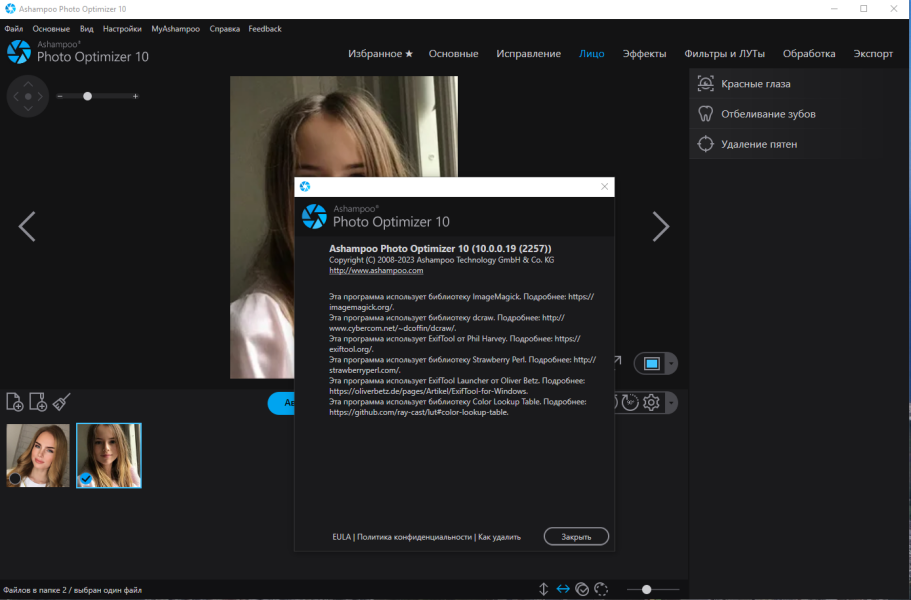Click the Закрыть button in the About dialog
This screenshot has width=911, height=600.
576,537
